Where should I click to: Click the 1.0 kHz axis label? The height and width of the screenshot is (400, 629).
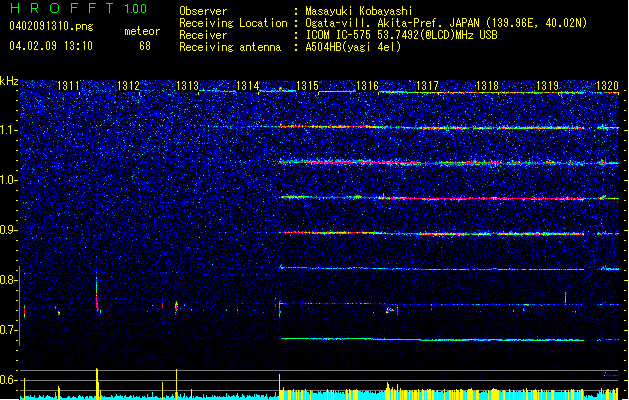coord(7,180)
